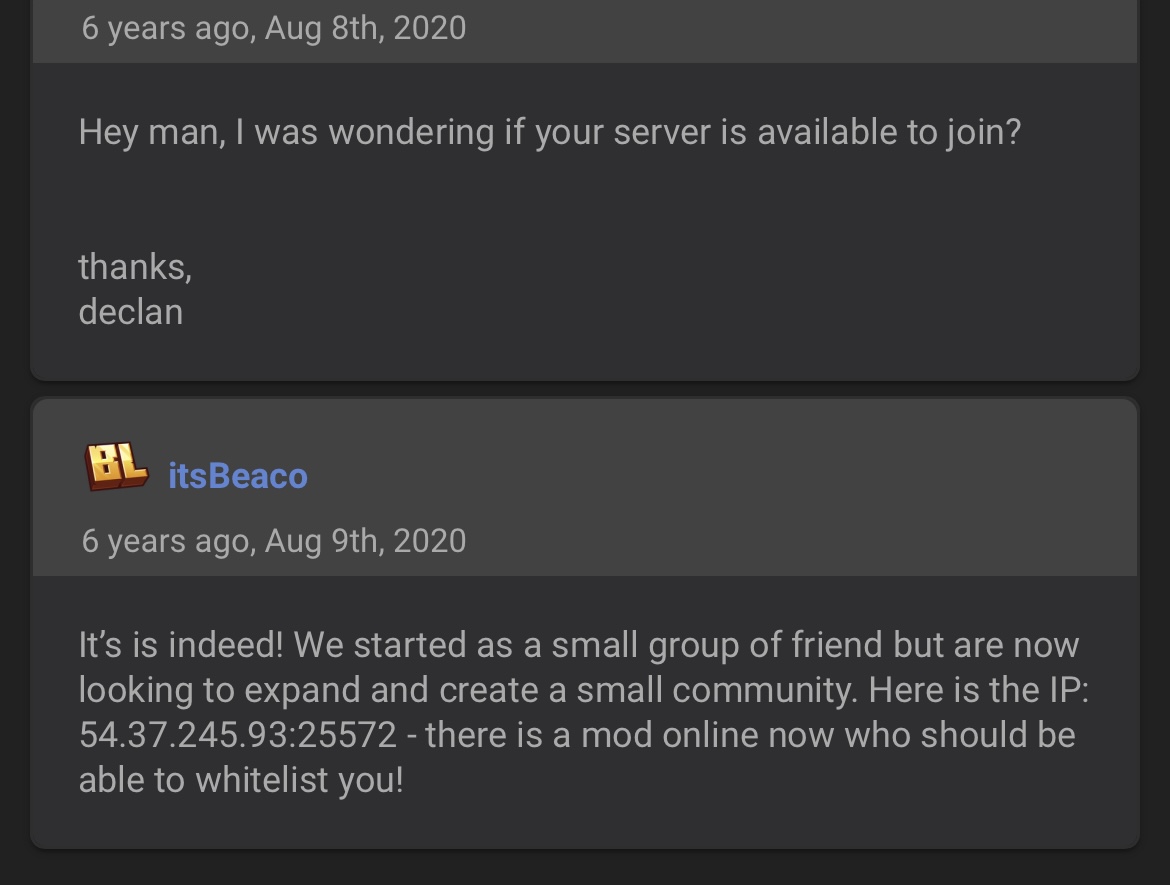Screen dimensions: 1170x885
Task: Click the server IP address 54.37.245.93:25572
Action: (237, 735)
